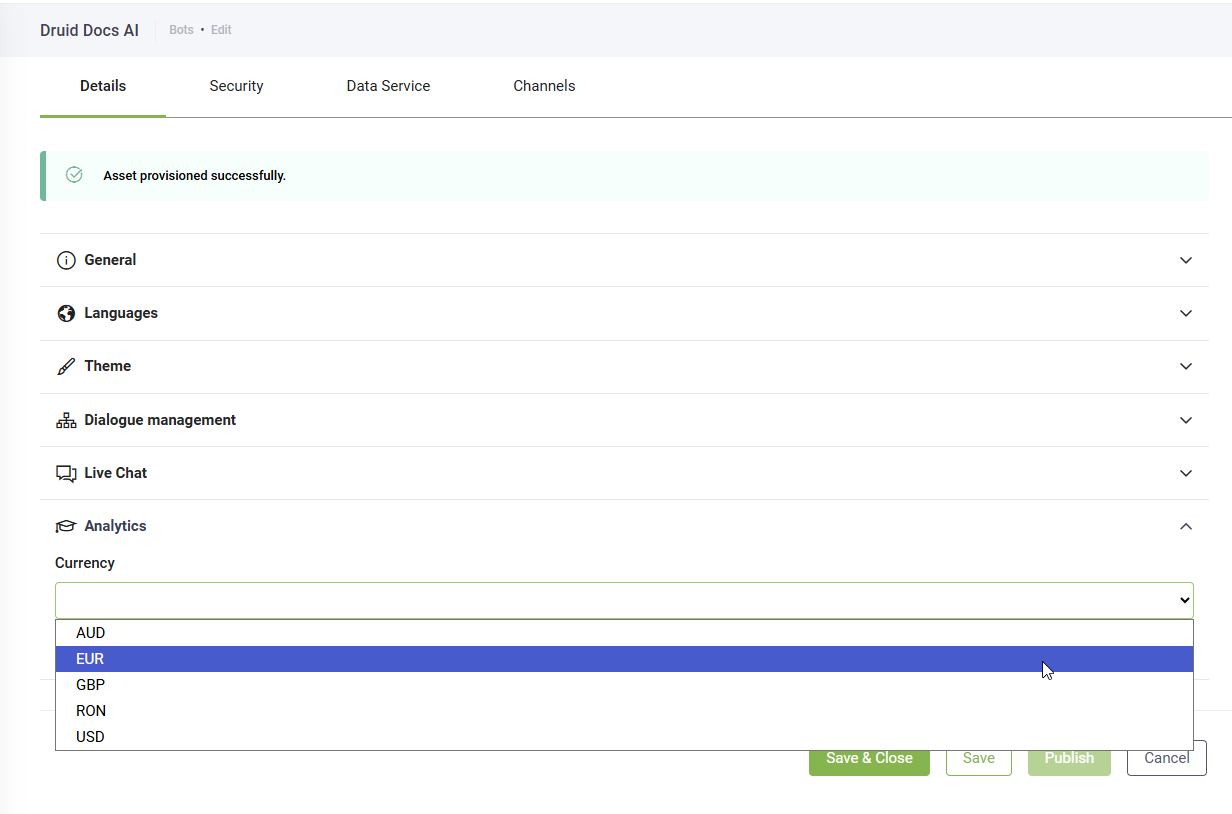The width and height of the screenshot is (1232, 814).
Task: Click the Languages globe icon
Action: [66, 313]
